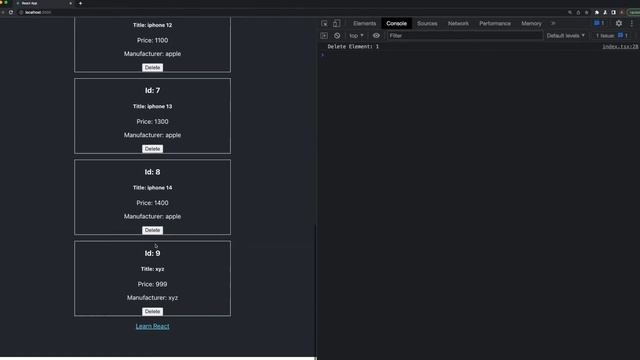
Task: Click the 'Price: 1300' text
Action: click(x=152, y=122)
